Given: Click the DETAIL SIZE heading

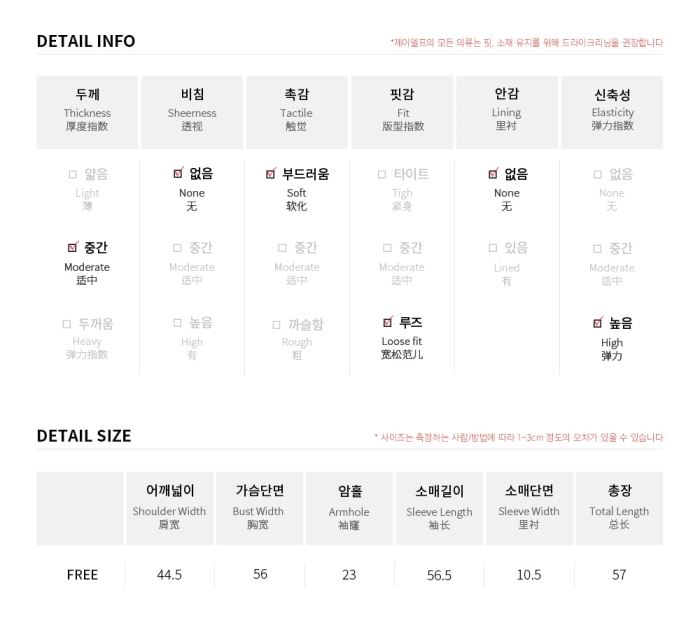Looking at the screenshot, I should [x=84, y=436].
